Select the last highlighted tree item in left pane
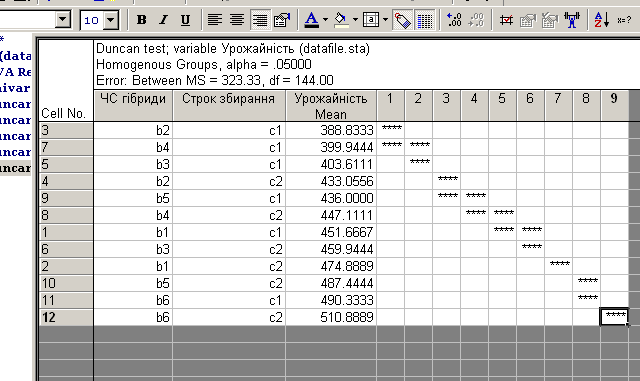Image resolution: width=640 pixels, height=381 pixels. [x=16, y=168]
